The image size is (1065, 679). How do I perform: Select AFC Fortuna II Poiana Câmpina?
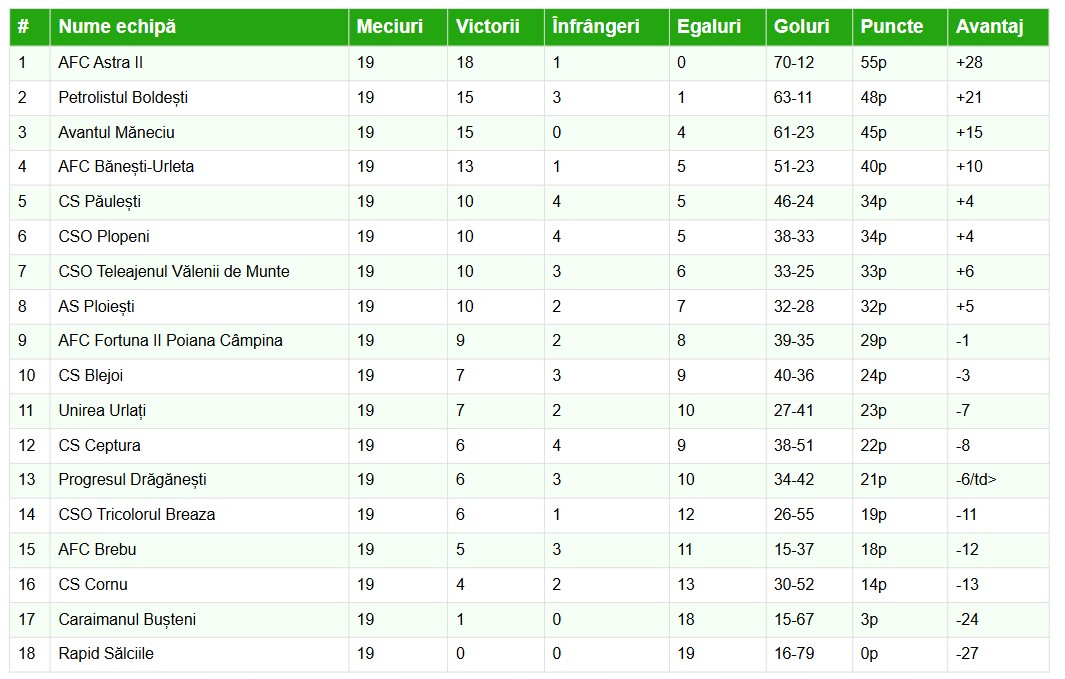pyautogui.click(x=170, y=341)
